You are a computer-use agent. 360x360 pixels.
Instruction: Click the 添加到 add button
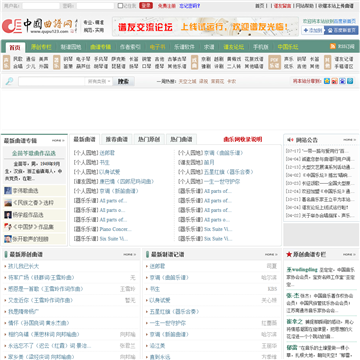coord(312,31)
